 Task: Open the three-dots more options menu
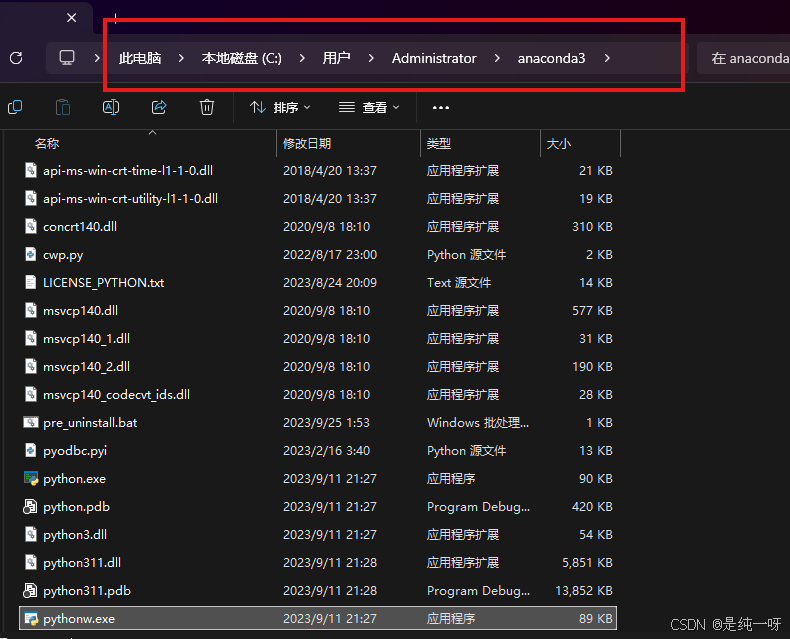point(441,107)
